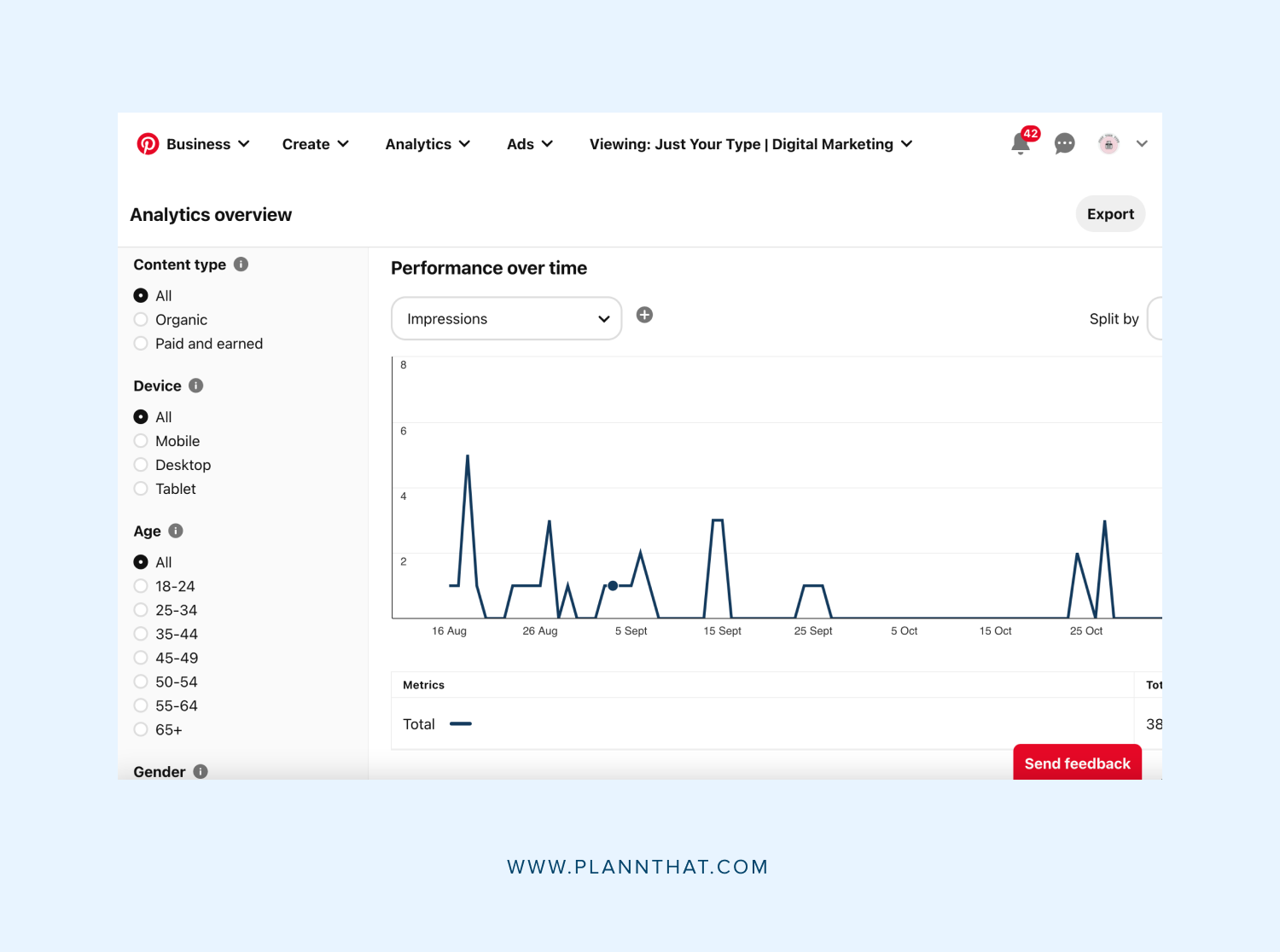
Task: Open the account chevron next to the avatar
Action: pyautogui.click(x=1142, y=143)
